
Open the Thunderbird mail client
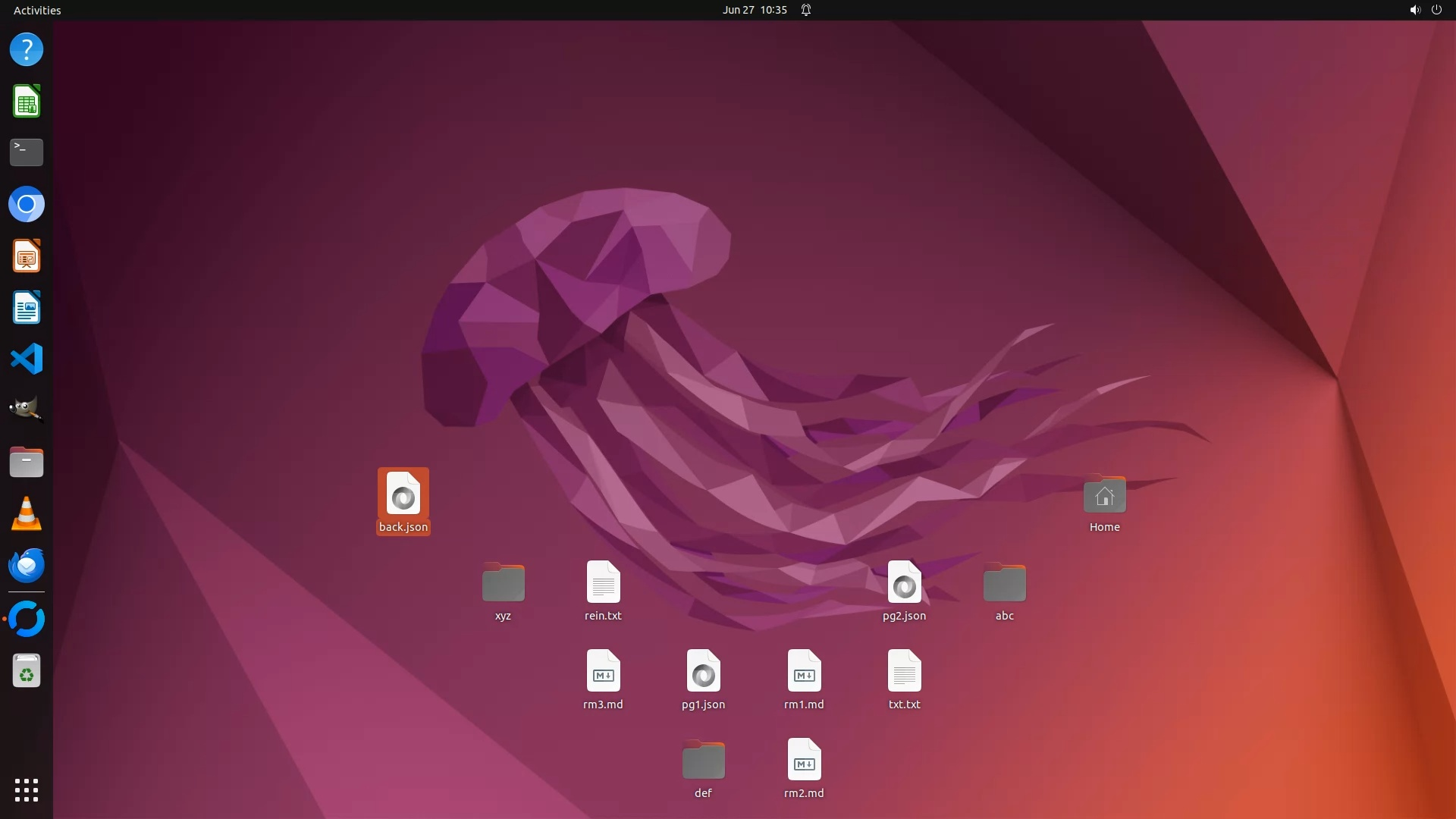click(x=27, y=565)
